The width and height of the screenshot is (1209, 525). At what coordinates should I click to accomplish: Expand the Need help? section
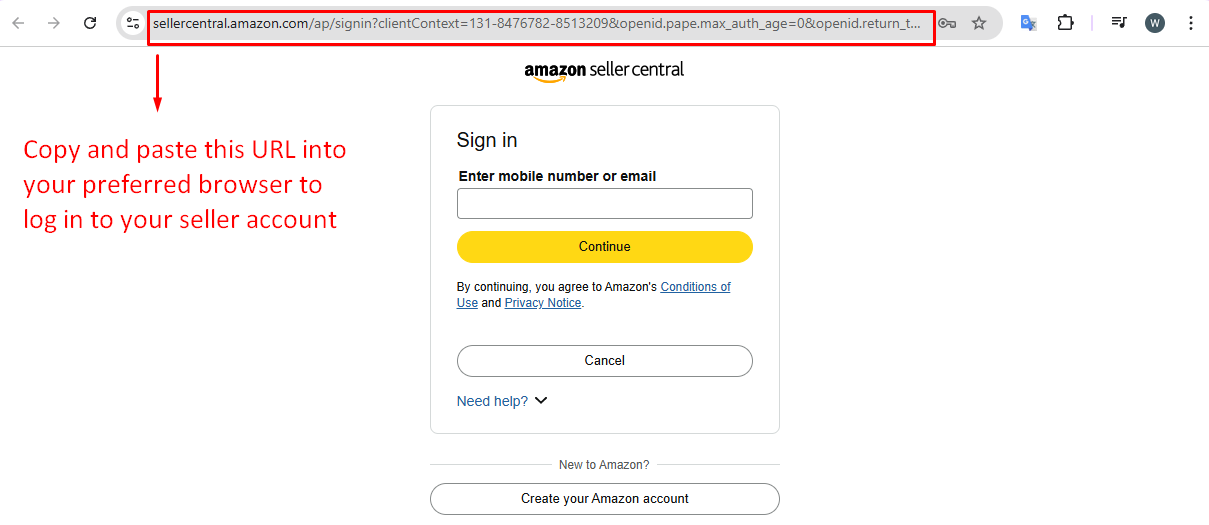tap(502, 401)
